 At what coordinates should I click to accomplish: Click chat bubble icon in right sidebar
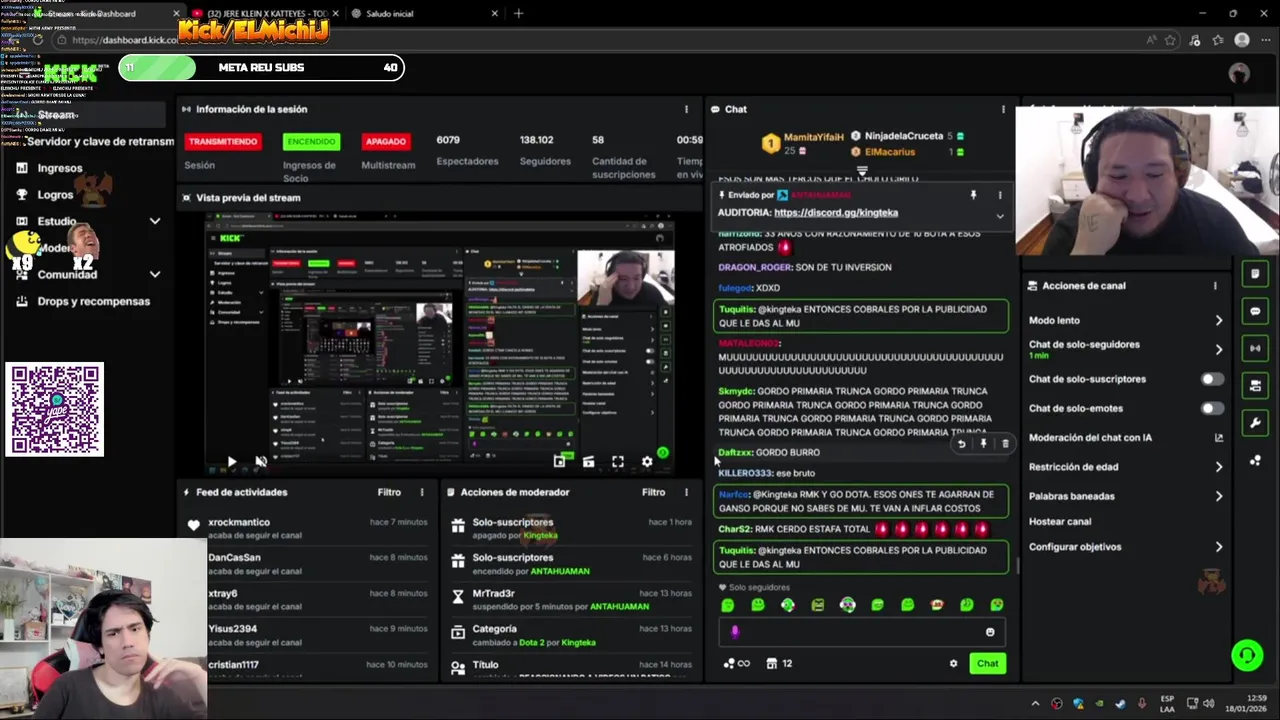click(x=1255, y=311)
